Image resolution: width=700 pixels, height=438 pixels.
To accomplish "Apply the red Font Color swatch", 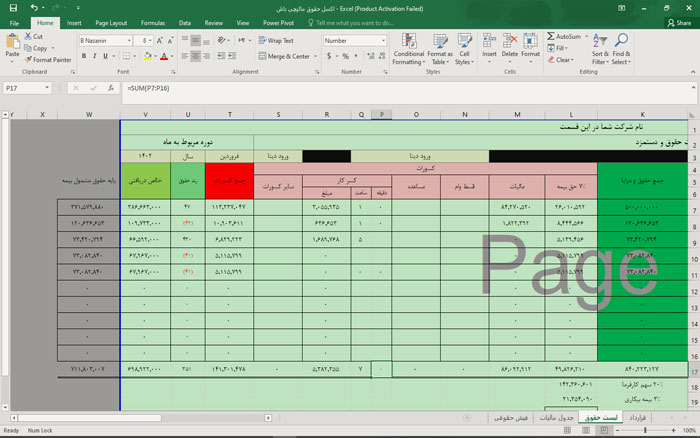I will (164, 56).
